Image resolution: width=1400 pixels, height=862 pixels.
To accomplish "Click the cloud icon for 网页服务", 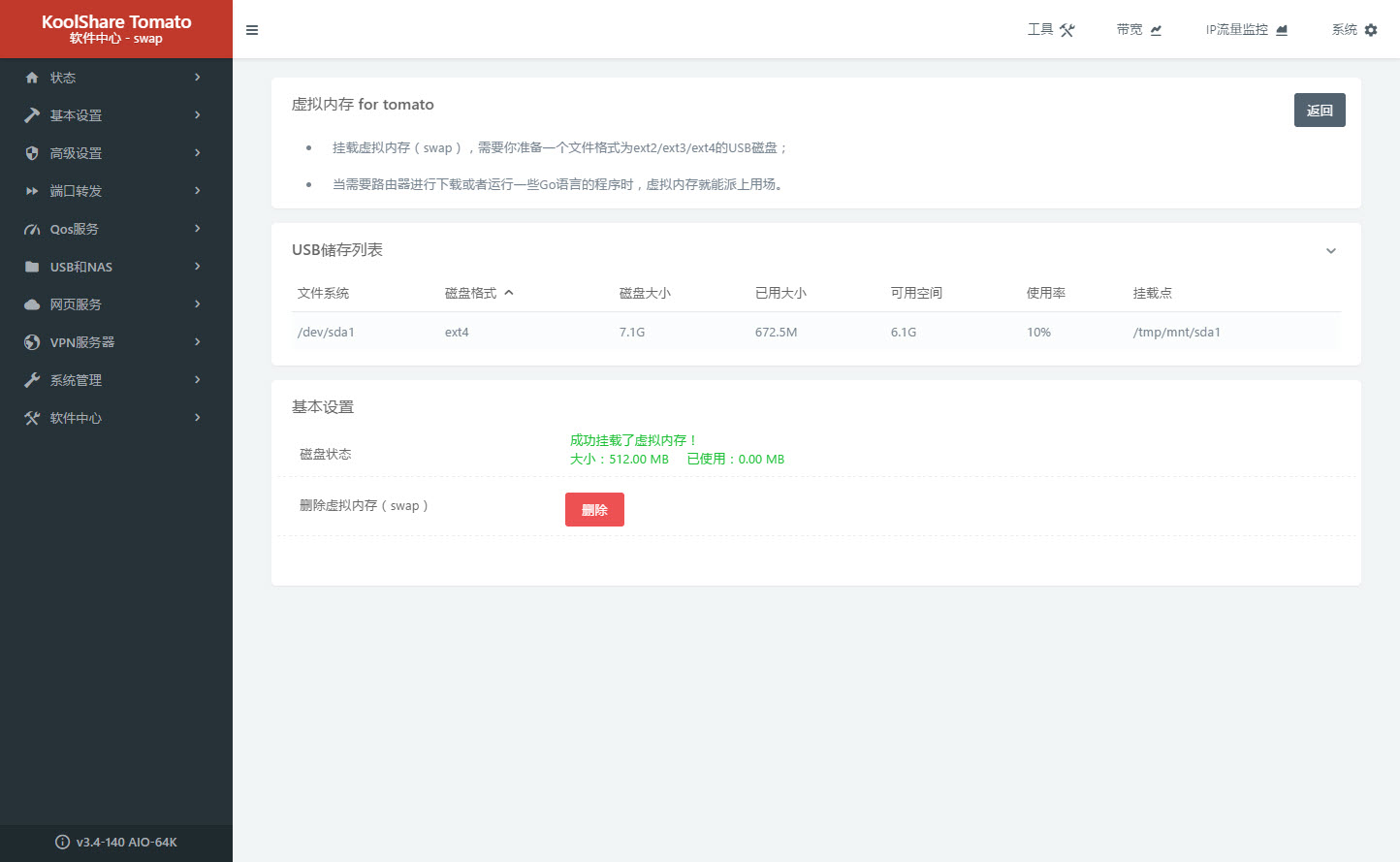I will point(32,304).
